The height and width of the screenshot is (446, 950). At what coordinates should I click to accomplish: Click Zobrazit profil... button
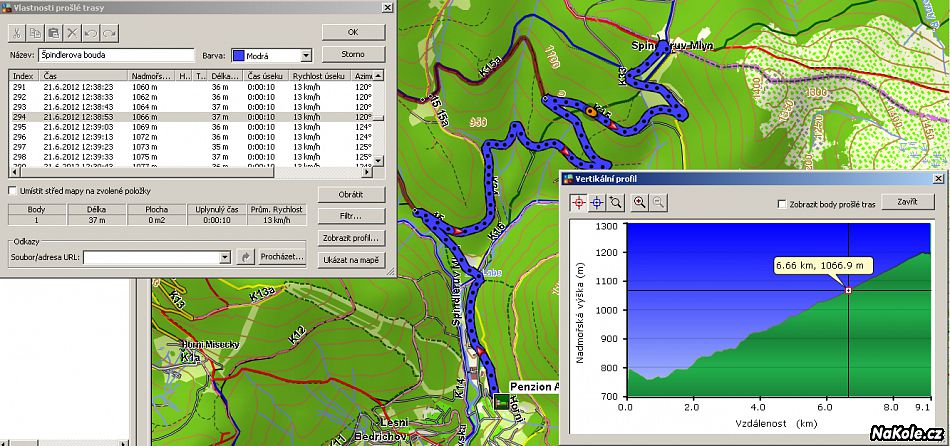(x=351, y=238)
